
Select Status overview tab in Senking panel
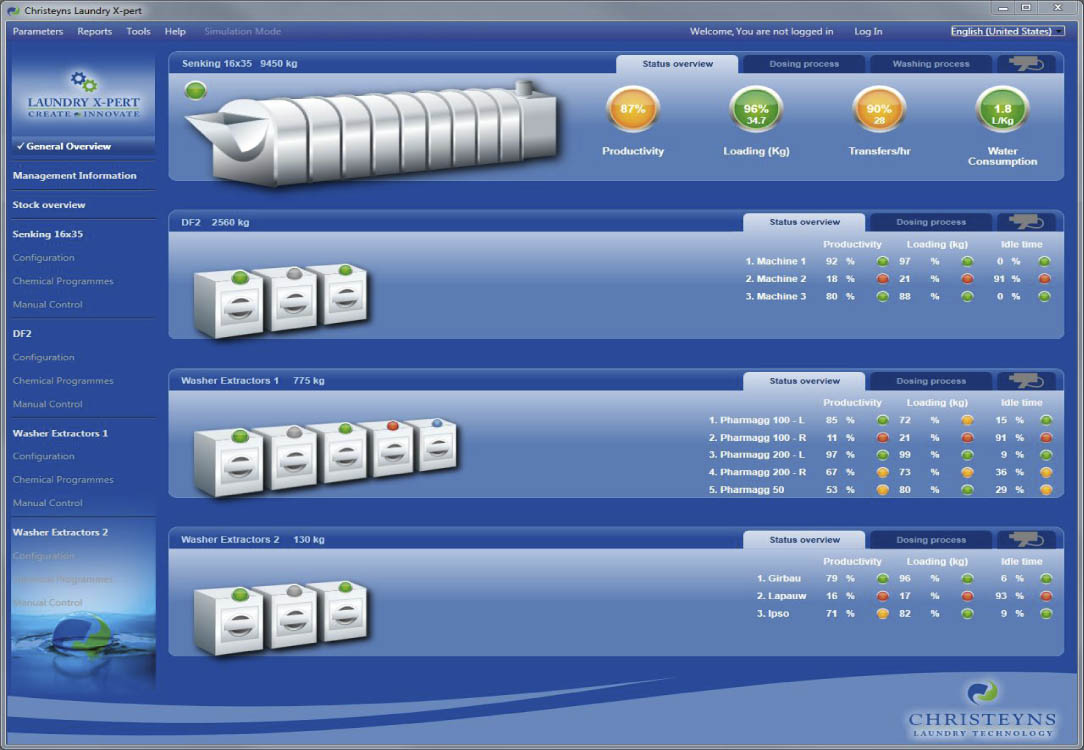pos(678,64)
